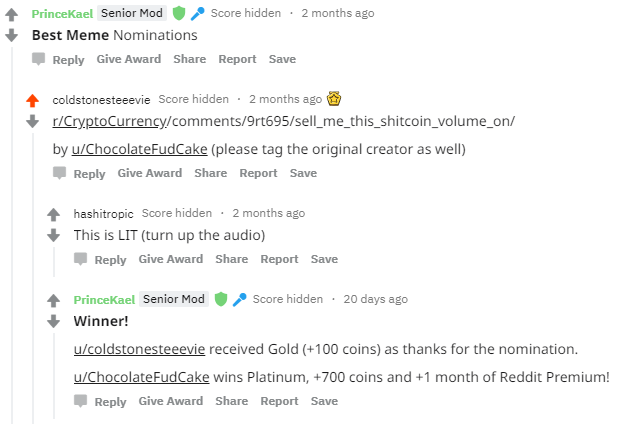
Task: Collapse the thread line under hashitropic's comment
Action: [x=54, y=262]
